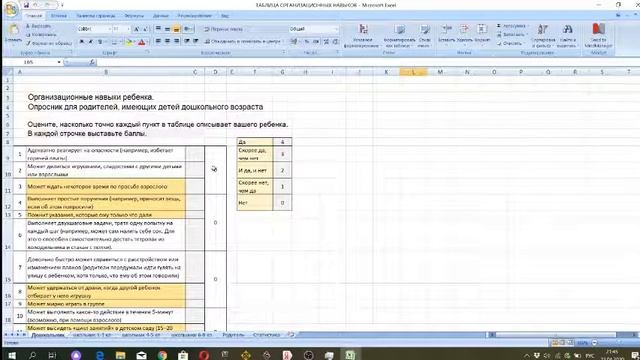Switch to the Разметка страницы ribbon tab

point(96,16)
